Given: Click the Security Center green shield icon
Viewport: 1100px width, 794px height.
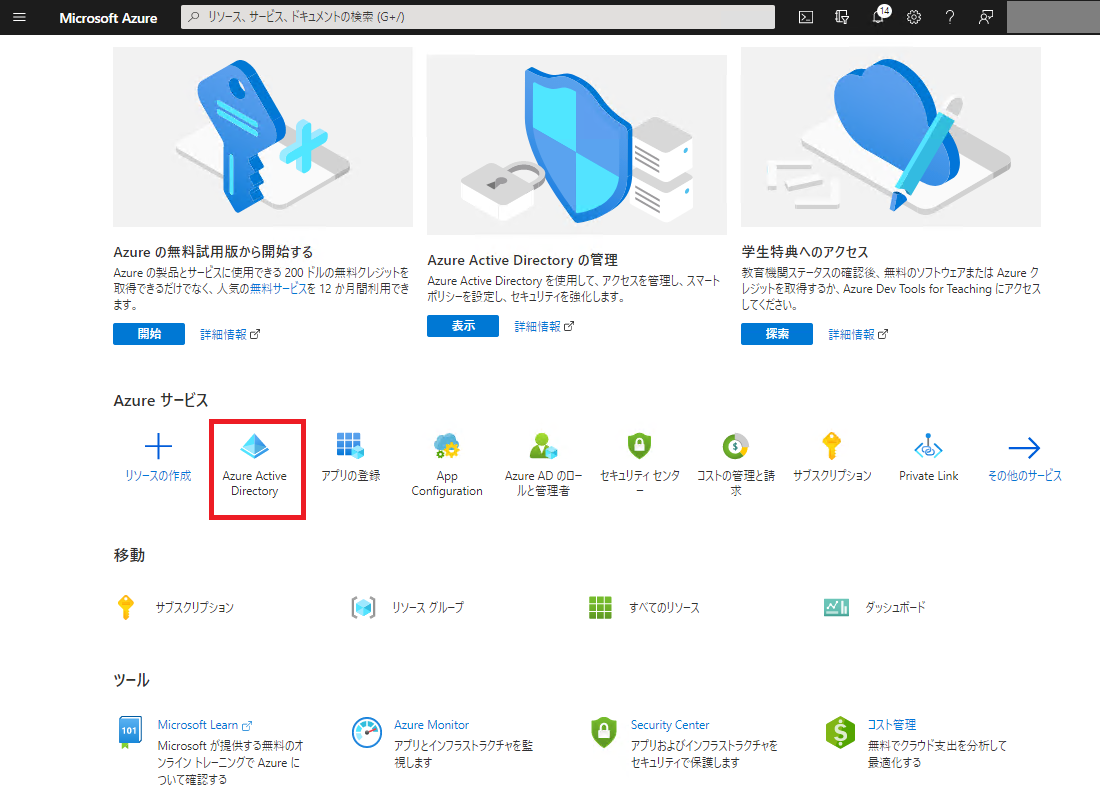Looking at the screenshot, I should [x=604, y=732].
